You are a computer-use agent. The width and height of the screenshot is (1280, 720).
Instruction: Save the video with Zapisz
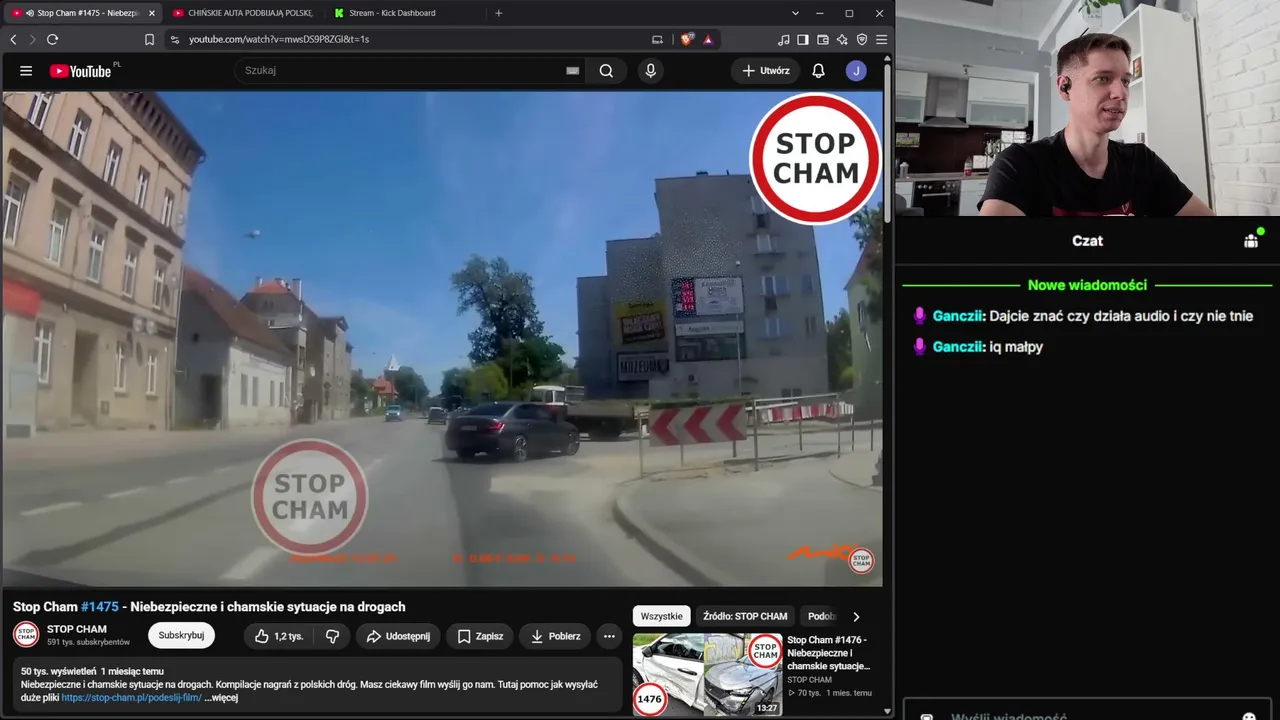pyautogui.click(x=480, y=636)
